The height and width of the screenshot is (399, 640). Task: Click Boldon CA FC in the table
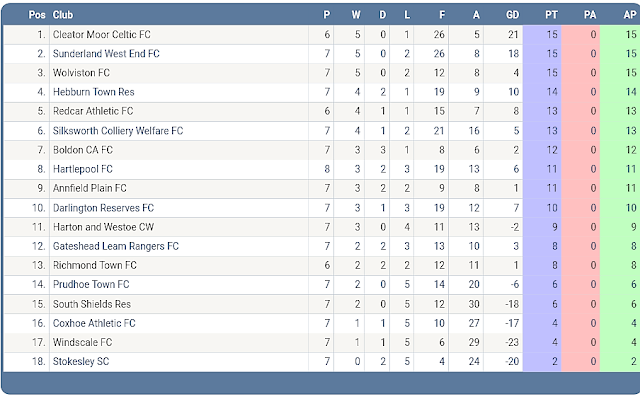point(83,150)
